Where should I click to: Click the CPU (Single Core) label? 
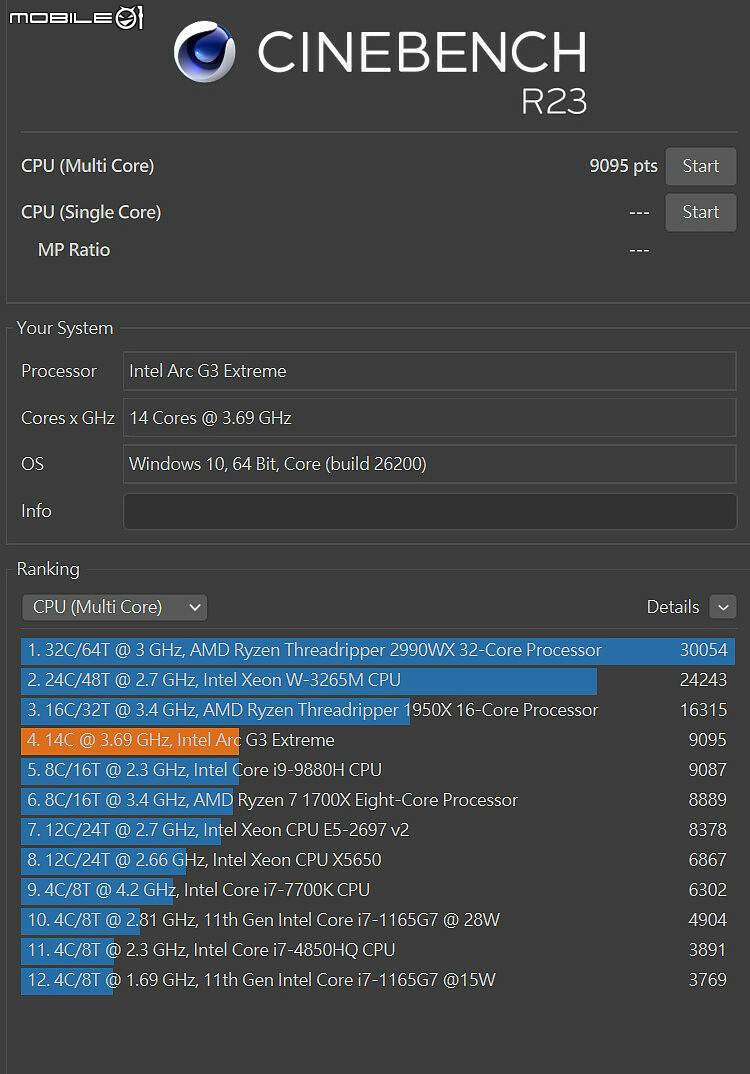(91, 212)
